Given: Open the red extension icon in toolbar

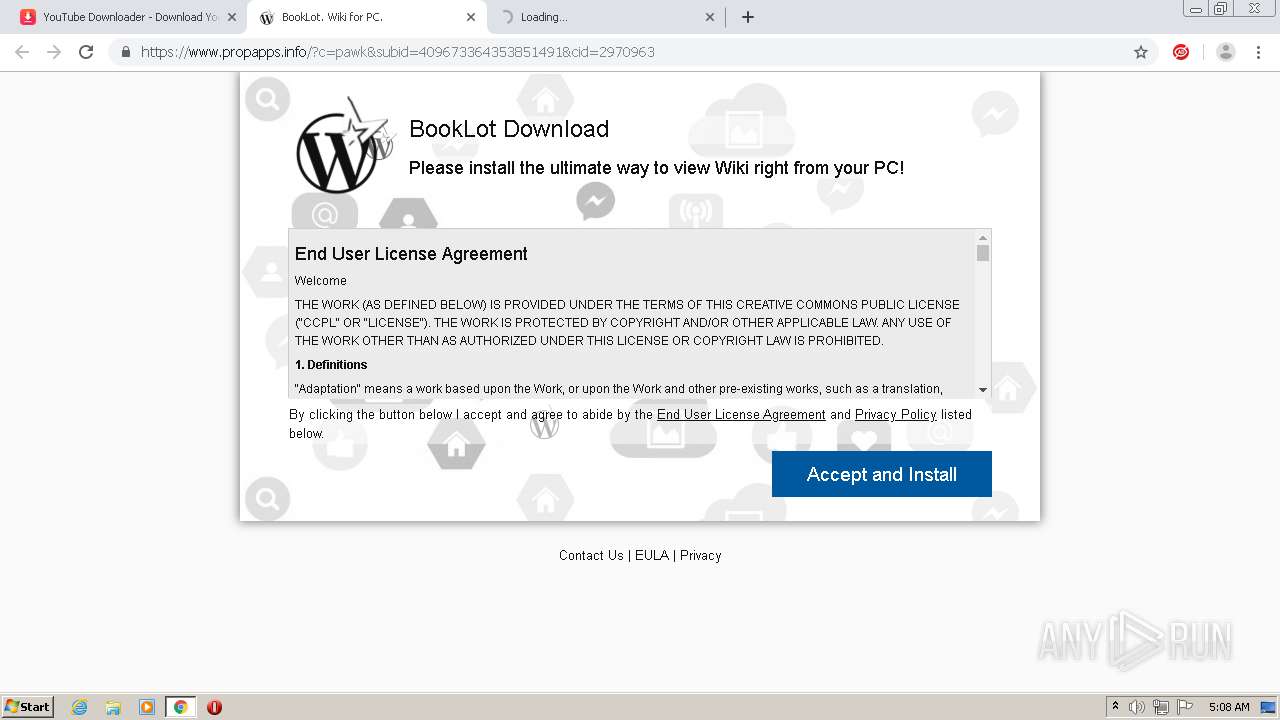Looking at the screenshot, I should tap(1181, 52).
